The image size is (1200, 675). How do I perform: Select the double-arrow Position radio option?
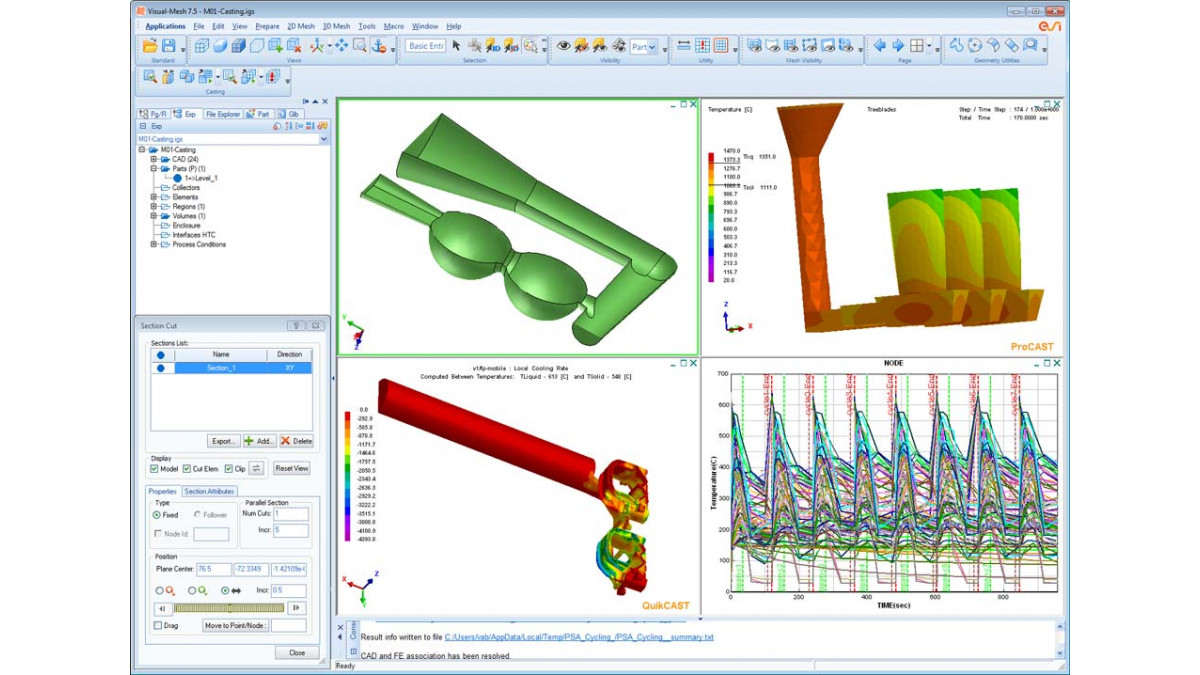point(224,590)
